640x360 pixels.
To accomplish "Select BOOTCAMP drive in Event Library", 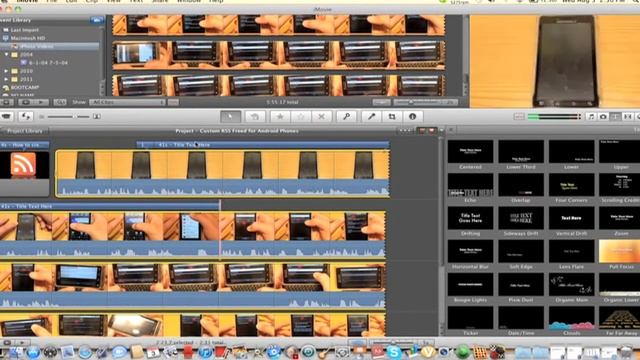I will tap(24, 87).
